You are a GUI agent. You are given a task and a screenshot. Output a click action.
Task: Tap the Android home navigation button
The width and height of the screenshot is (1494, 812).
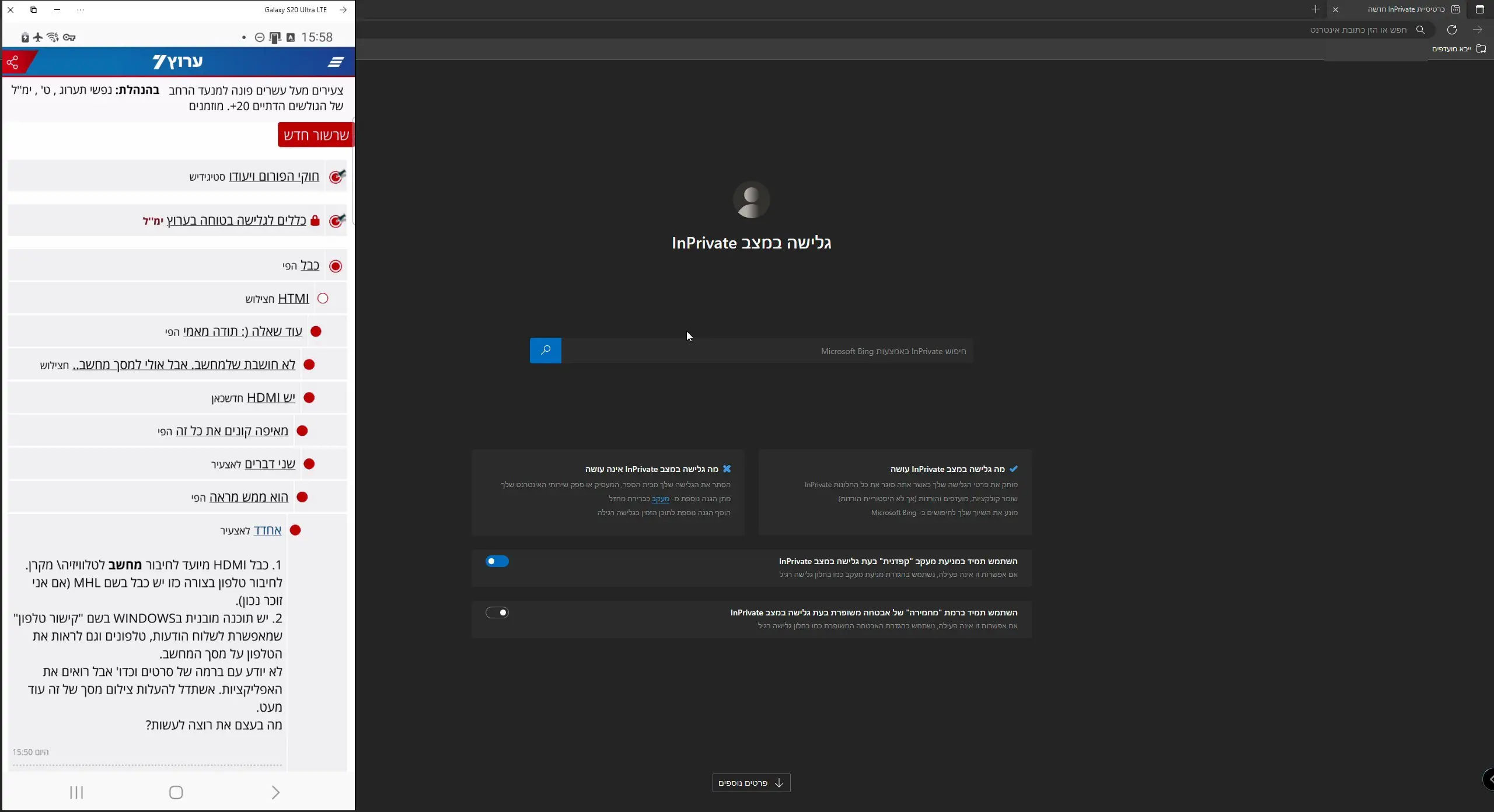pos(176,792)
